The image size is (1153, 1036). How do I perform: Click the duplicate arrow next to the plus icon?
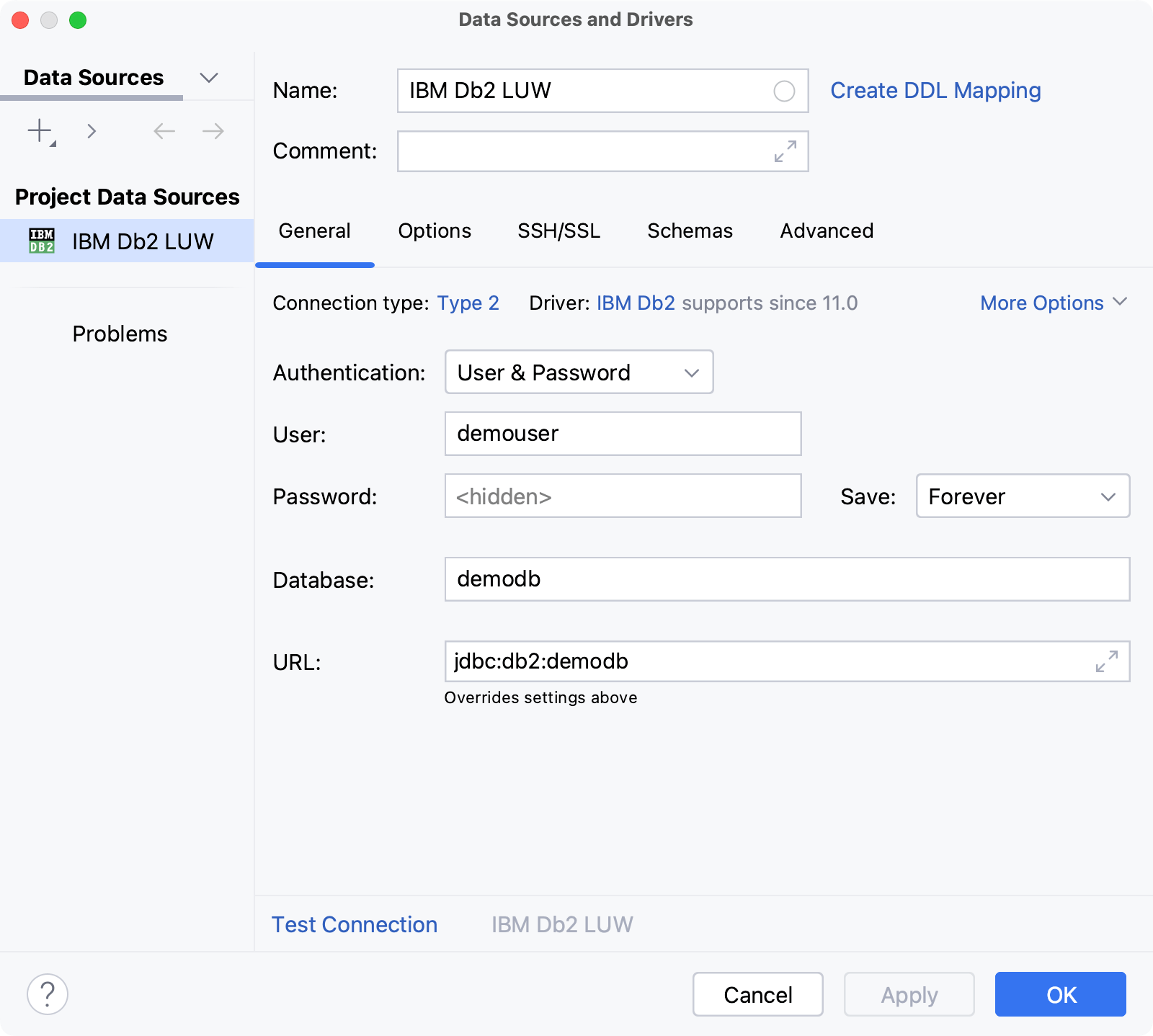point(92,130)
